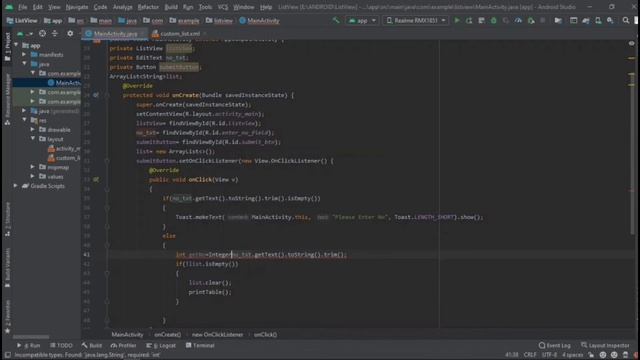Click the new OnClickListener breadcrumb
The height and width of the screenshot is (360, 640).
217,334
